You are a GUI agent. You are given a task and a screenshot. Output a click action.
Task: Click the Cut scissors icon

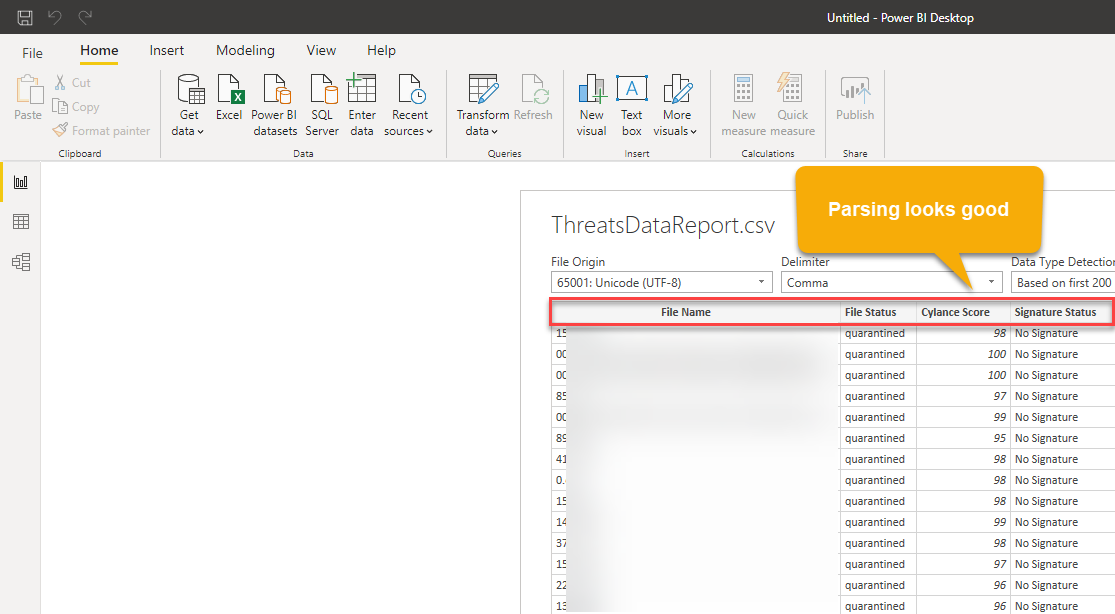[60, 83]
